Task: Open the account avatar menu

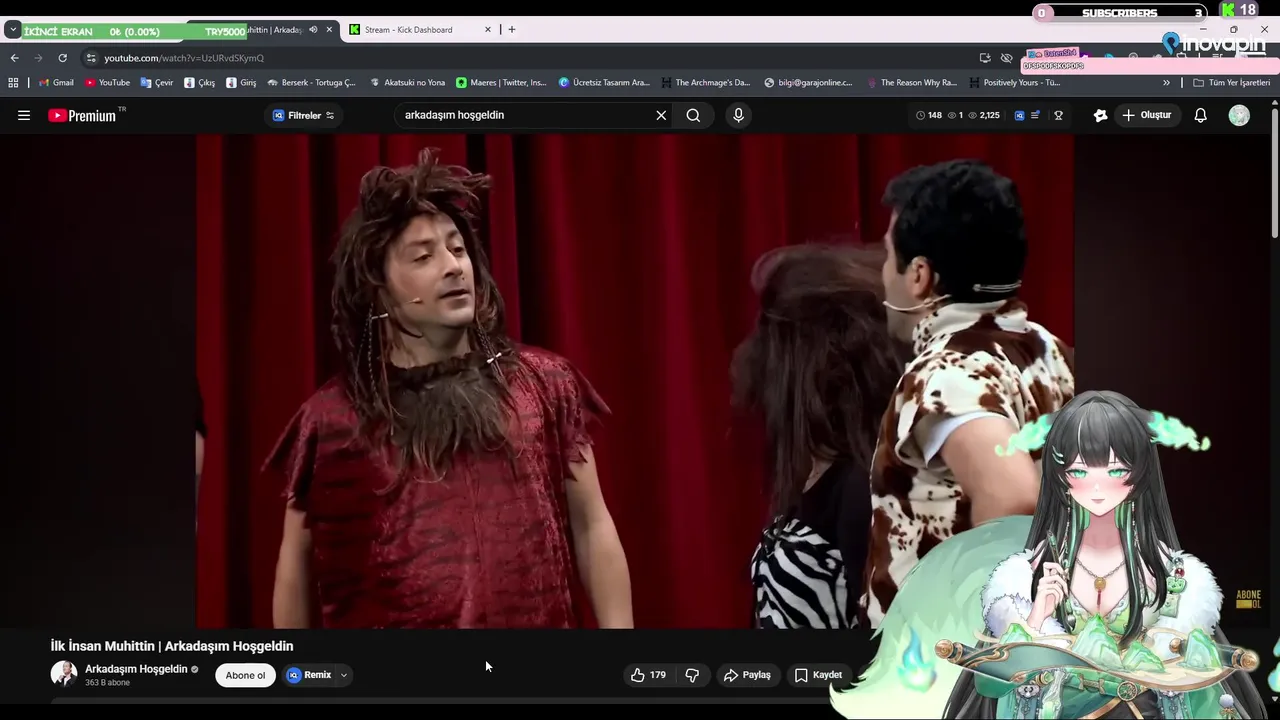Action: coord(1239,115)
